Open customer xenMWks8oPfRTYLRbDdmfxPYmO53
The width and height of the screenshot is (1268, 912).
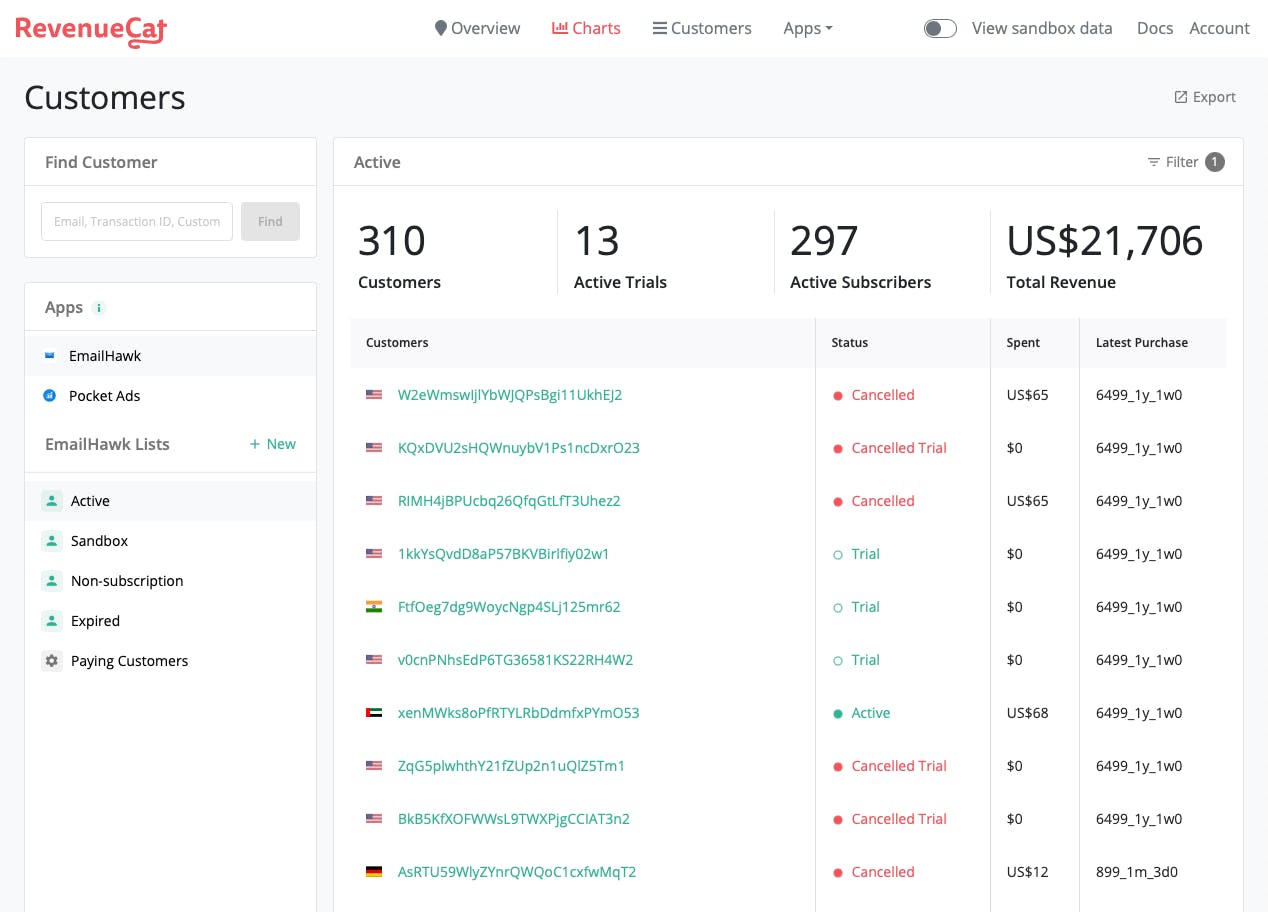pos(518,713)
